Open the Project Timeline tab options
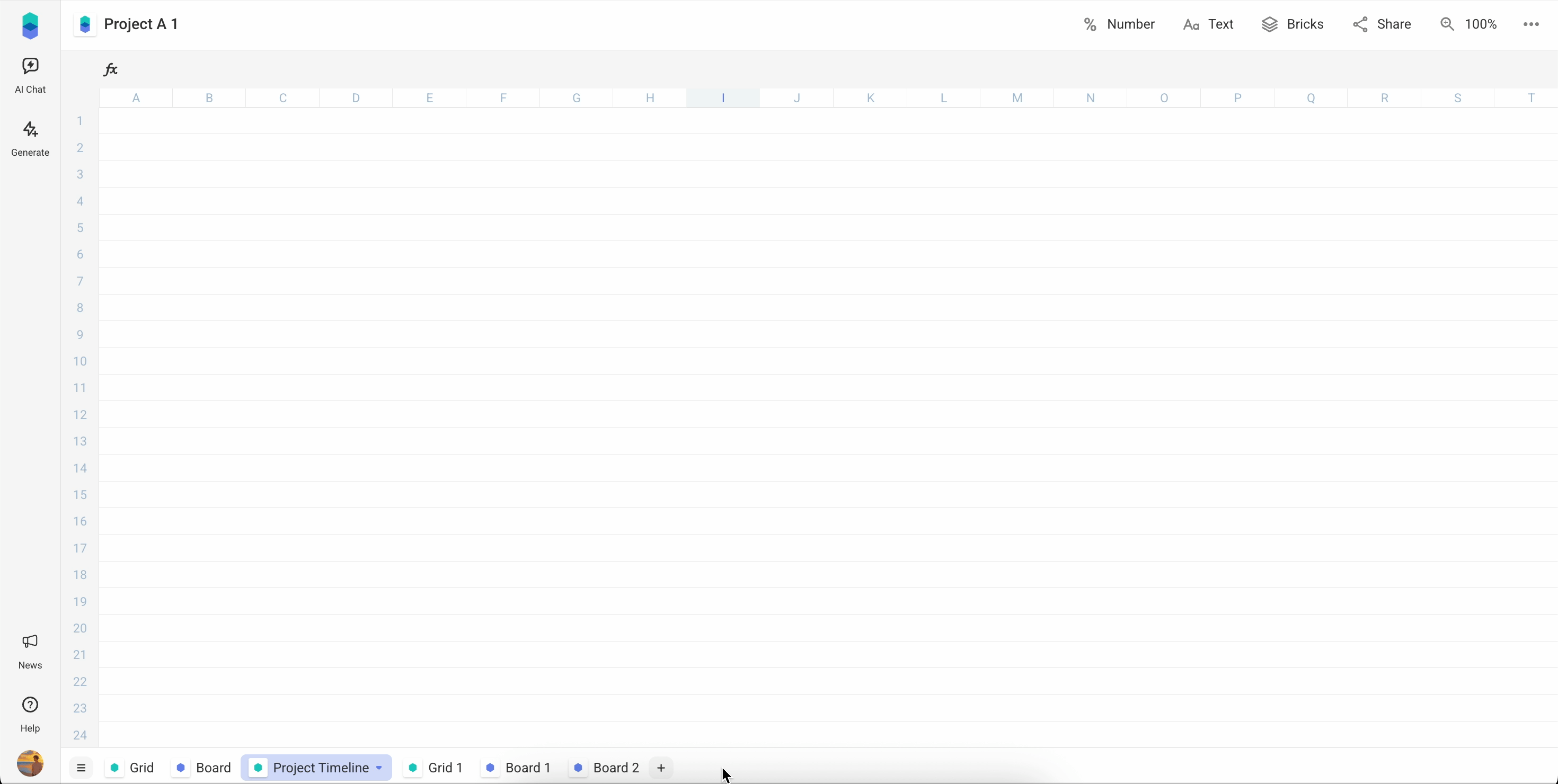The height and width of the screenshot is (784, 1558). (379, 767)
